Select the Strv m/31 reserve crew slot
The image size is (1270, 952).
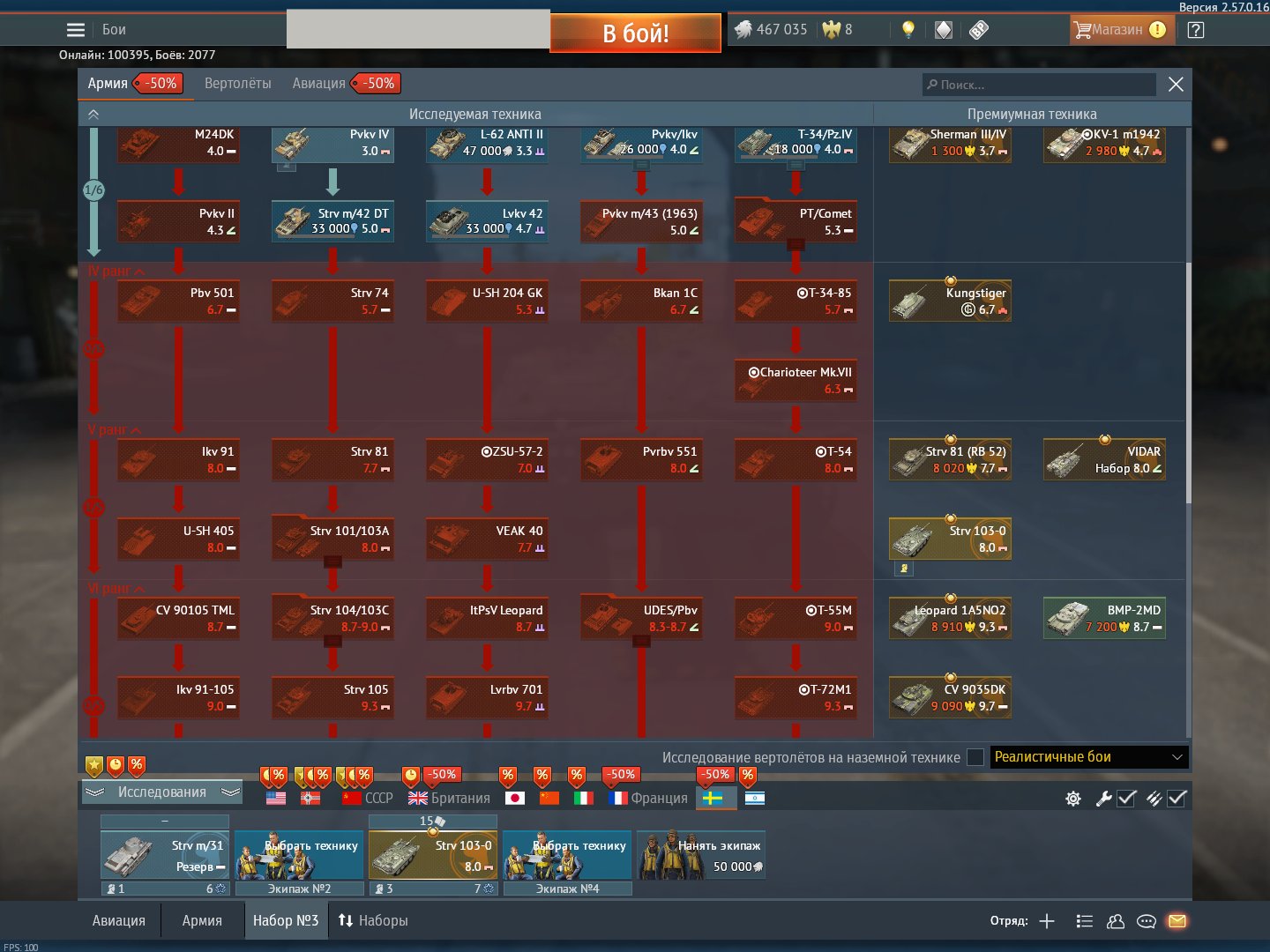165,855
